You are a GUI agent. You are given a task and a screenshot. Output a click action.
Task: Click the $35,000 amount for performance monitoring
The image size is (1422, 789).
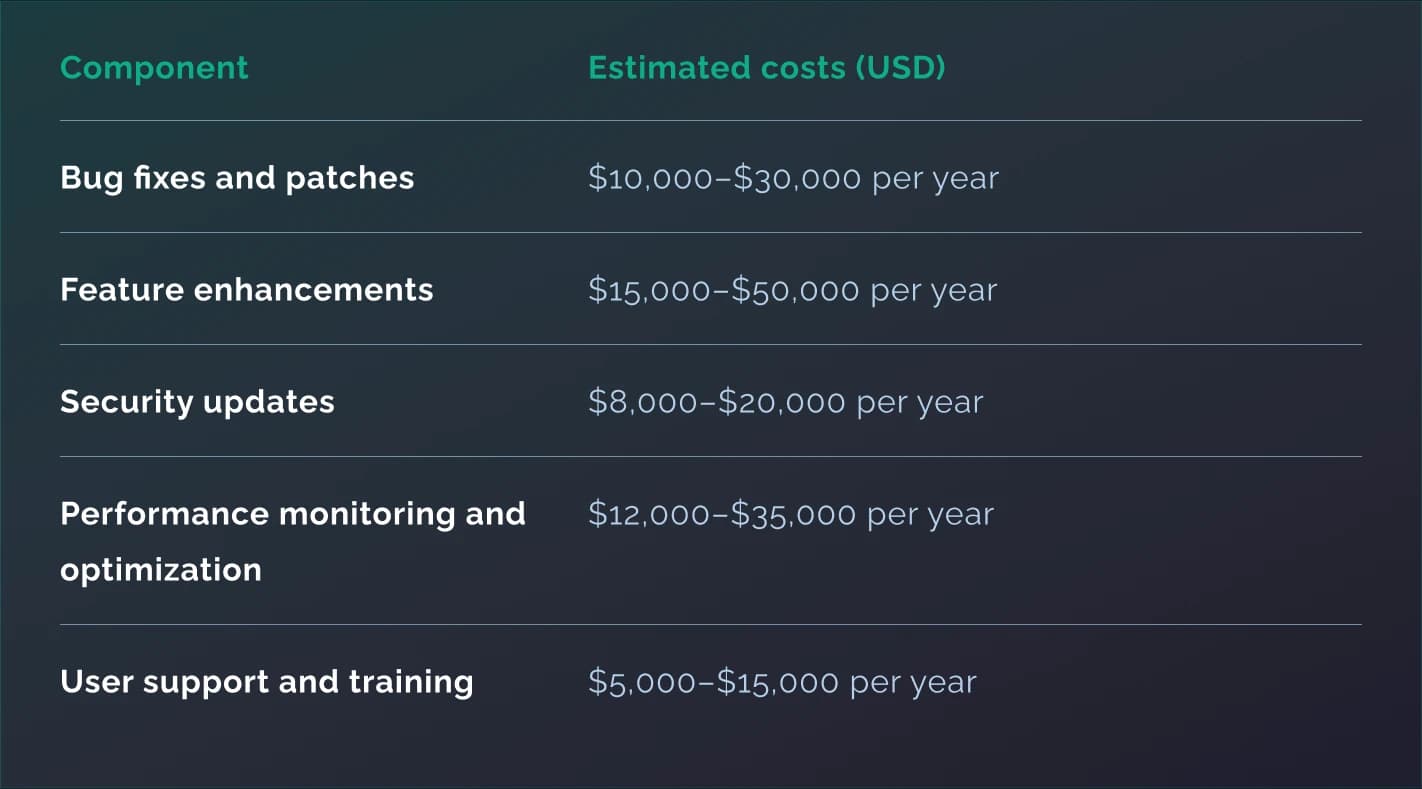pos(793,514)
